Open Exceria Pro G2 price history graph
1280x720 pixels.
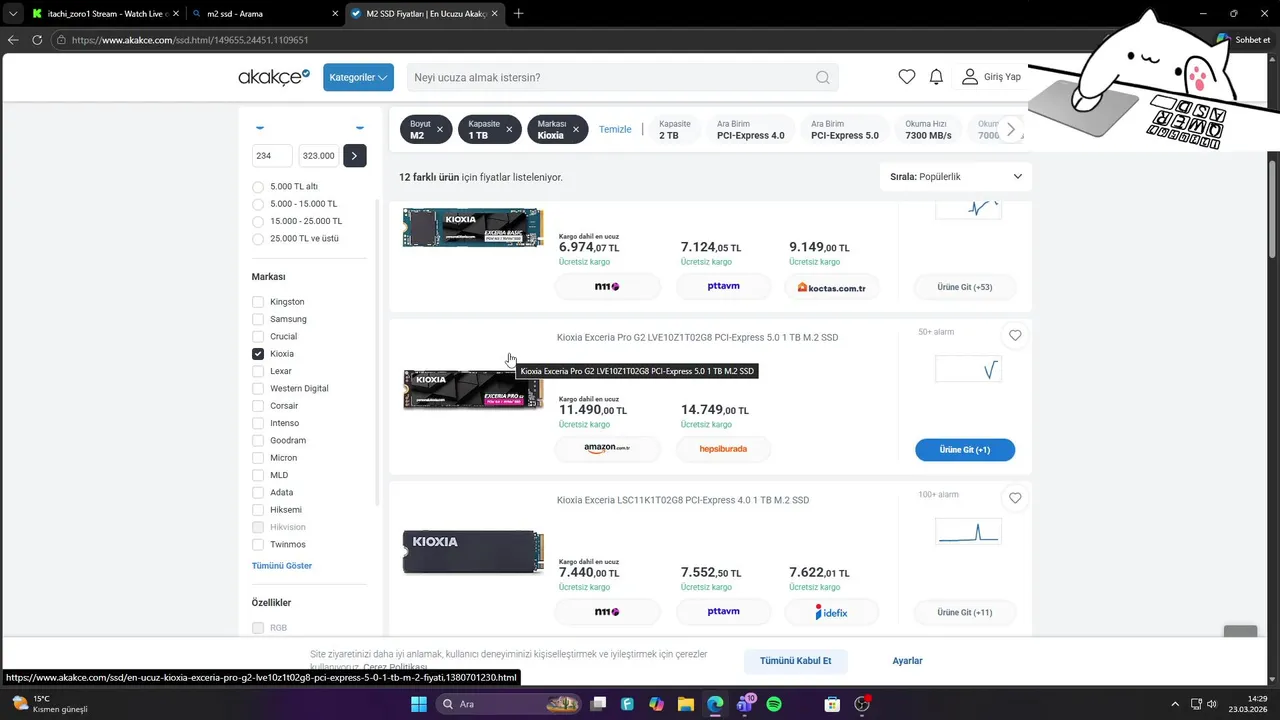(x=968, y=370)
